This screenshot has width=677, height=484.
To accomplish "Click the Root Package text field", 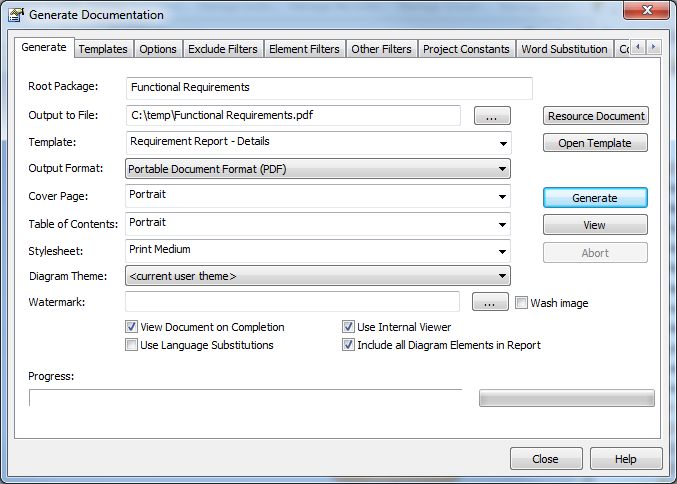I will pyautogui.click(x=329, y=88).
